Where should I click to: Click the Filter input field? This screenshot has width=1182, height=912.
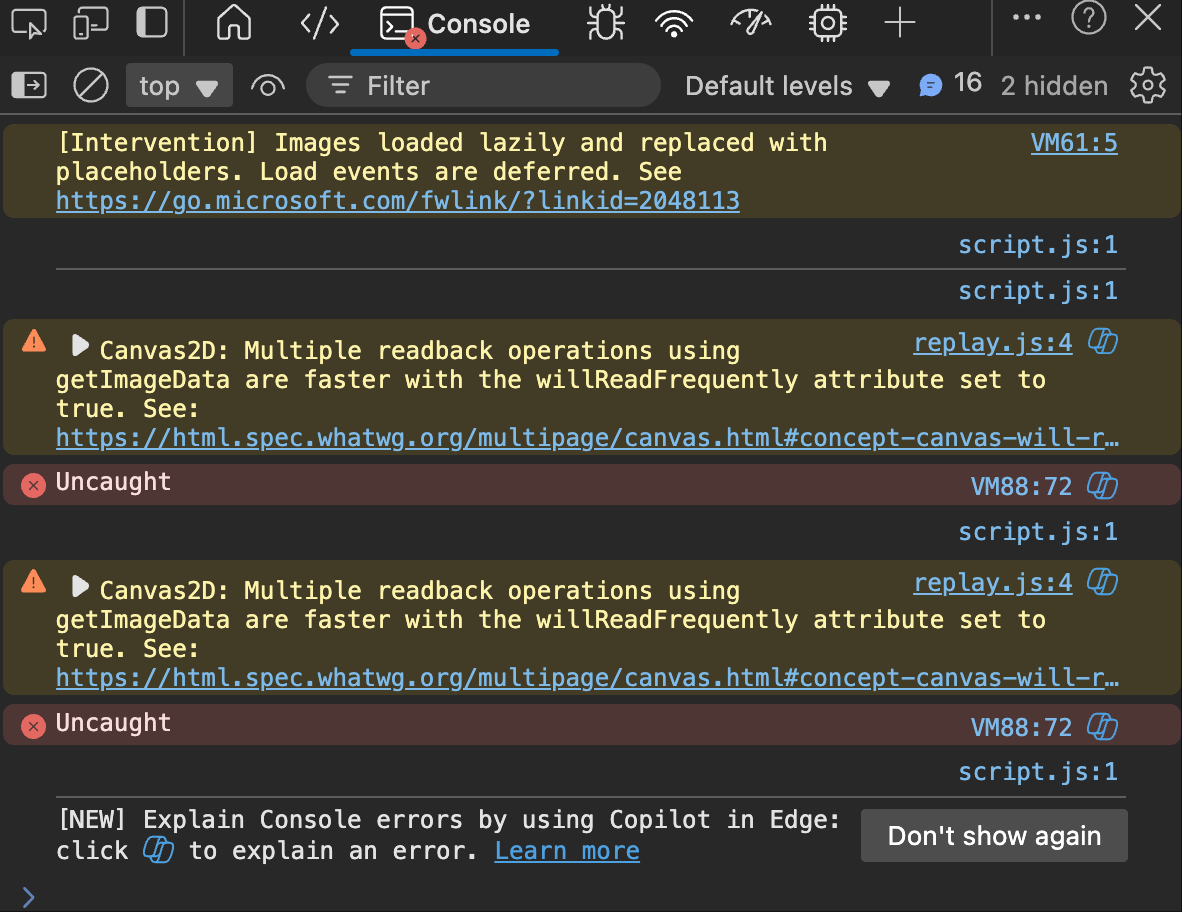click(500, 86)
